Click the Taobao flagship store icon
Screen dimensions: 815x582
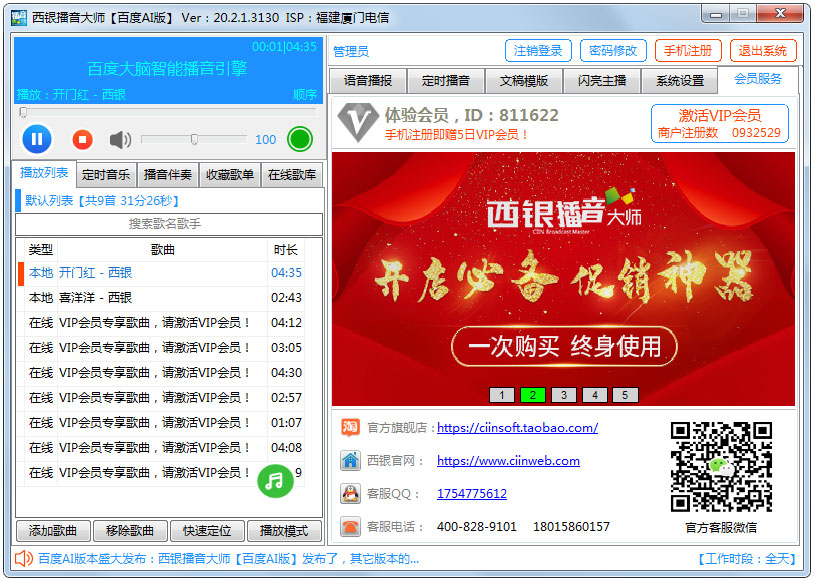click(x=350, y=427)
